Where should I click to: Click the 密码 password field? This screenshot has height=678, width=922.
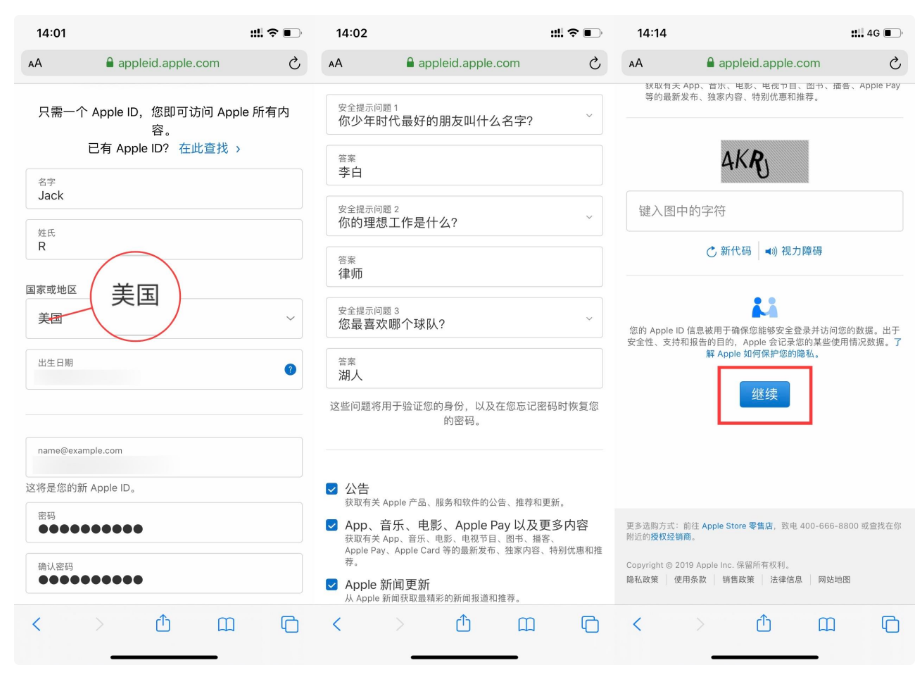(164, 522)
